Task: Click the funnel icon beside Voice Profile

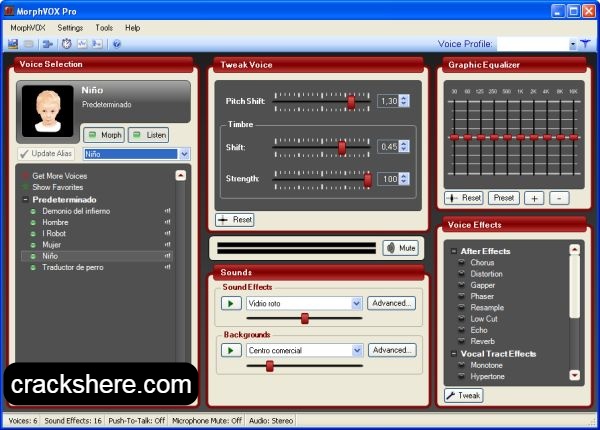Action: pos(585,44)
